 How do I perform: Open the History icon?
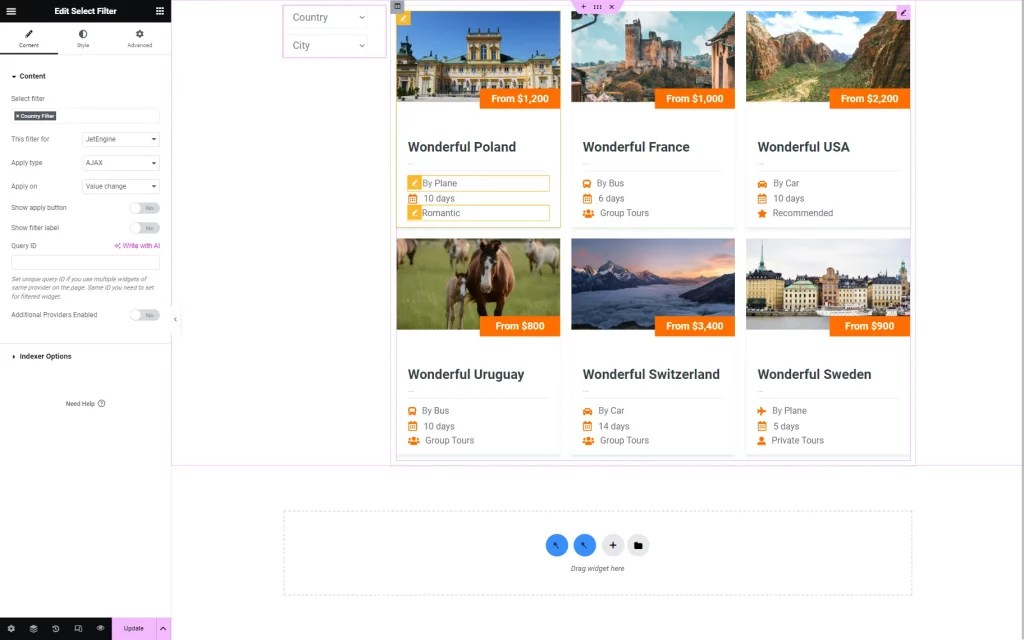(56, 628)
